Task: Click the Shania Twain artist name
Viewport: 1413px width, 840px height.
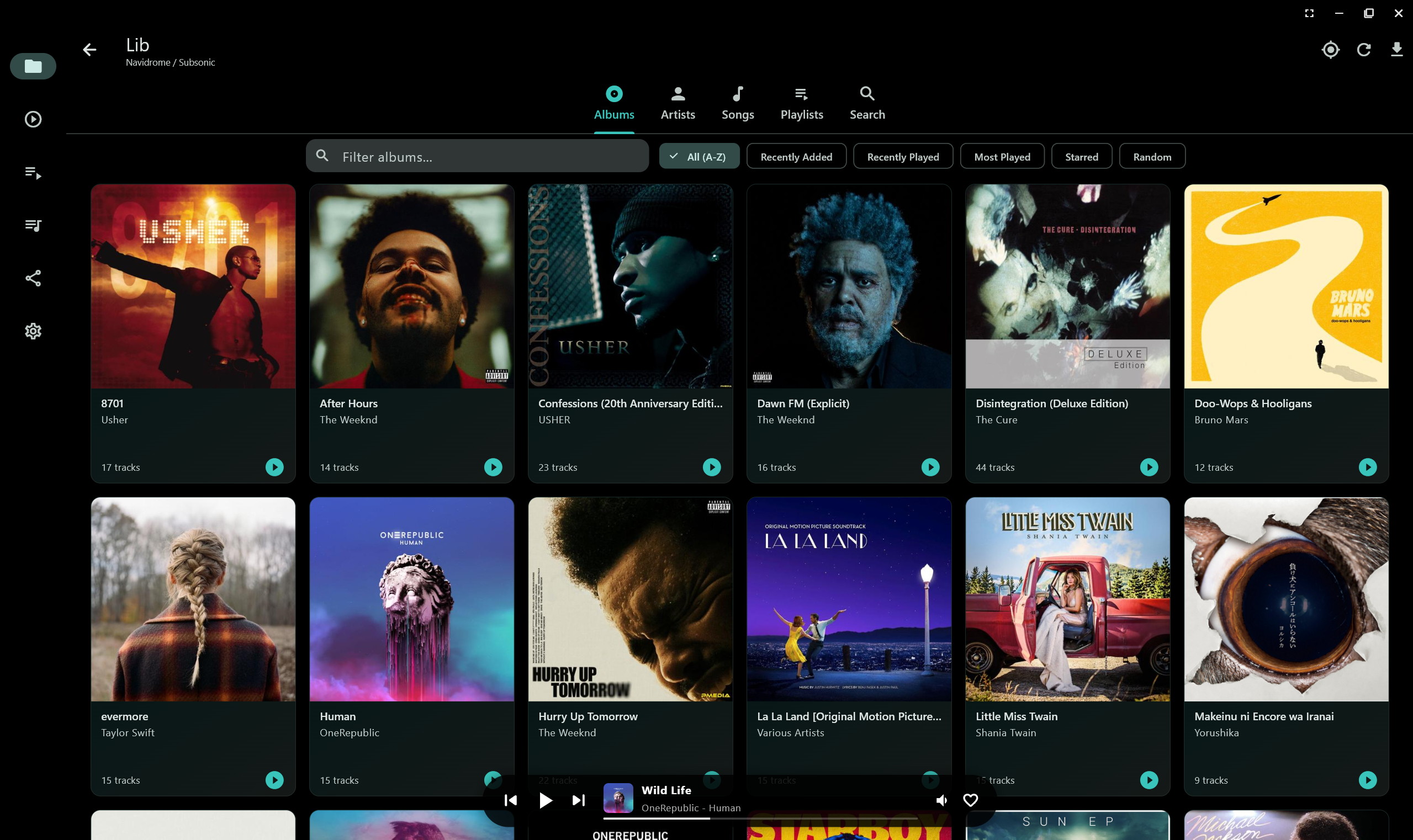Action: click(1006, 732)
